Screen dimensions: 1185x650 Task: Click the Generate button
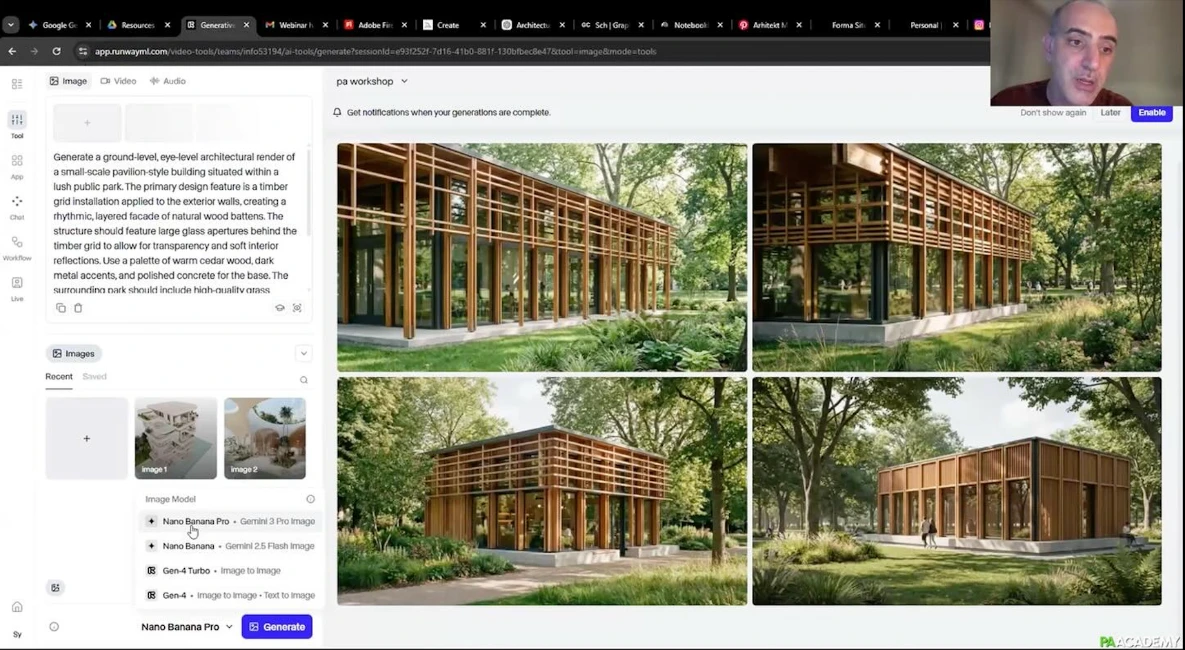coord(277,627)
